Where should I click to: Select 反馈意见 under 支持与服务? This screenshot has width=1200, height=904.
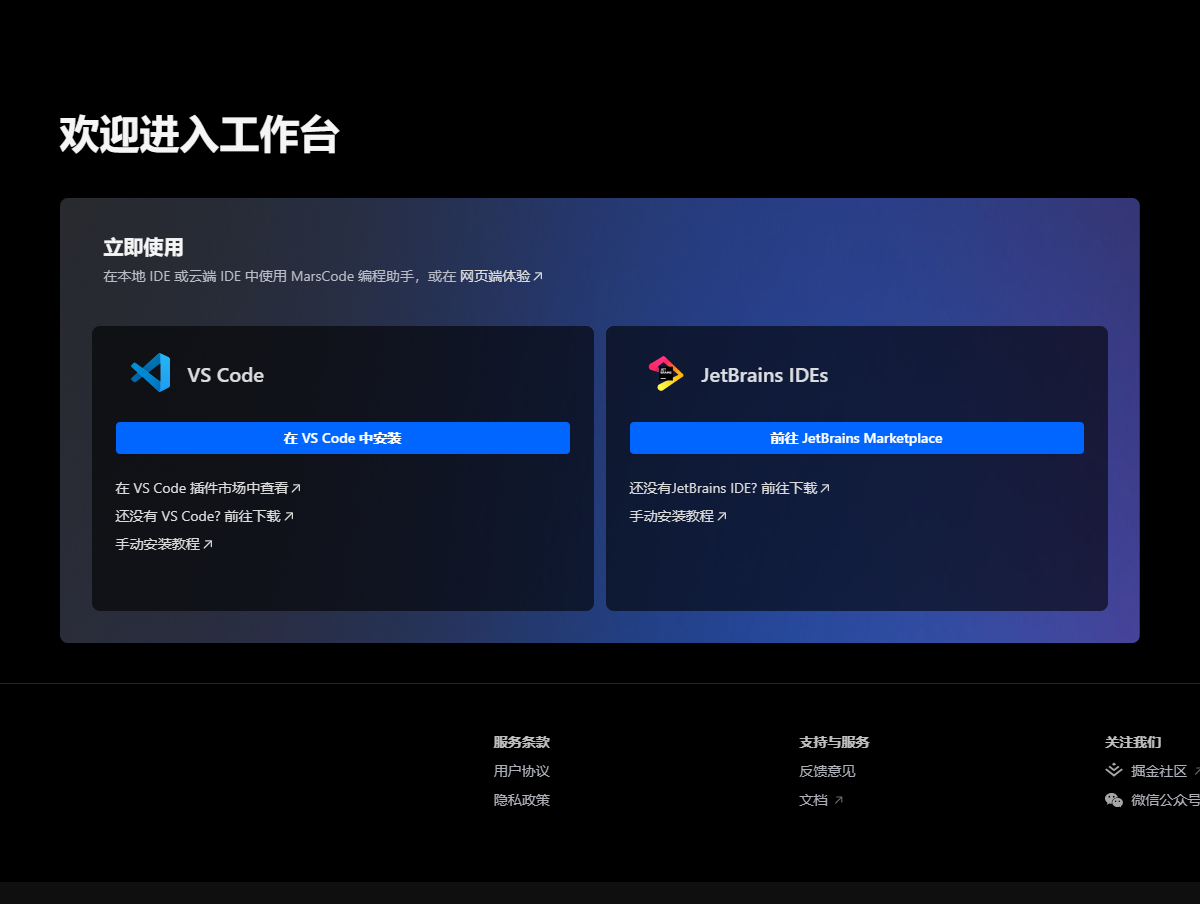[827, 771]
